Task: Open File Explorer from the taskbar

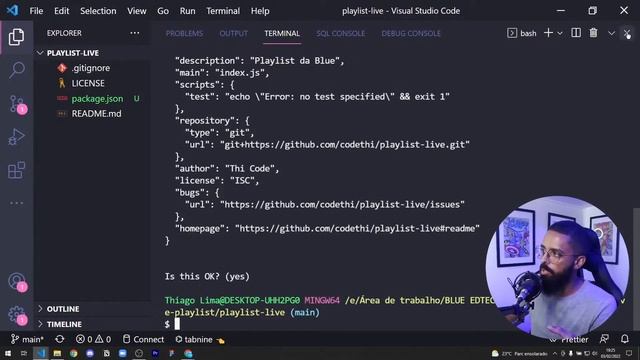Action: tap(57, 353)
